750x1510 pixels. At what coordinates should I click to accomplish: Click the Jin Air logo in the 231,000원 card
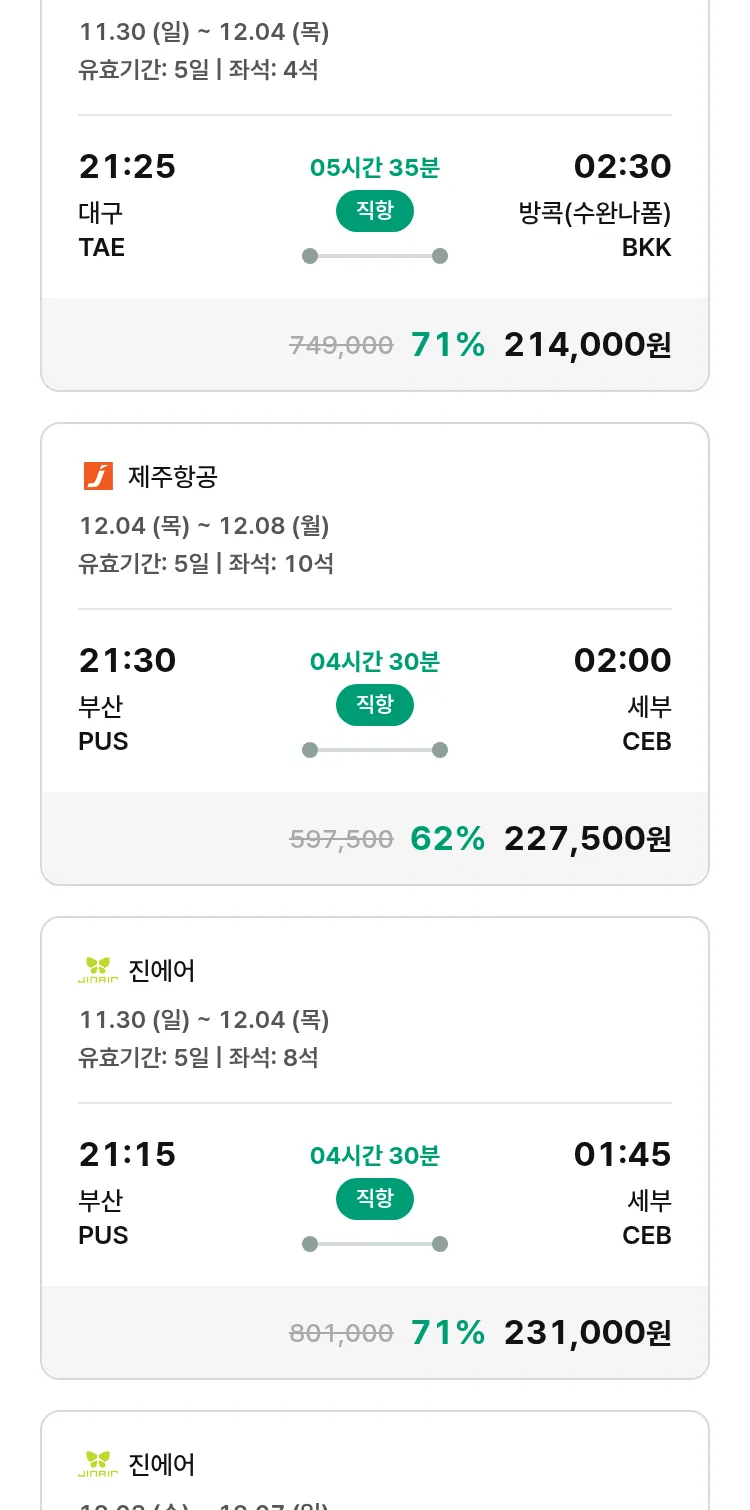click(x=98, y=970)
